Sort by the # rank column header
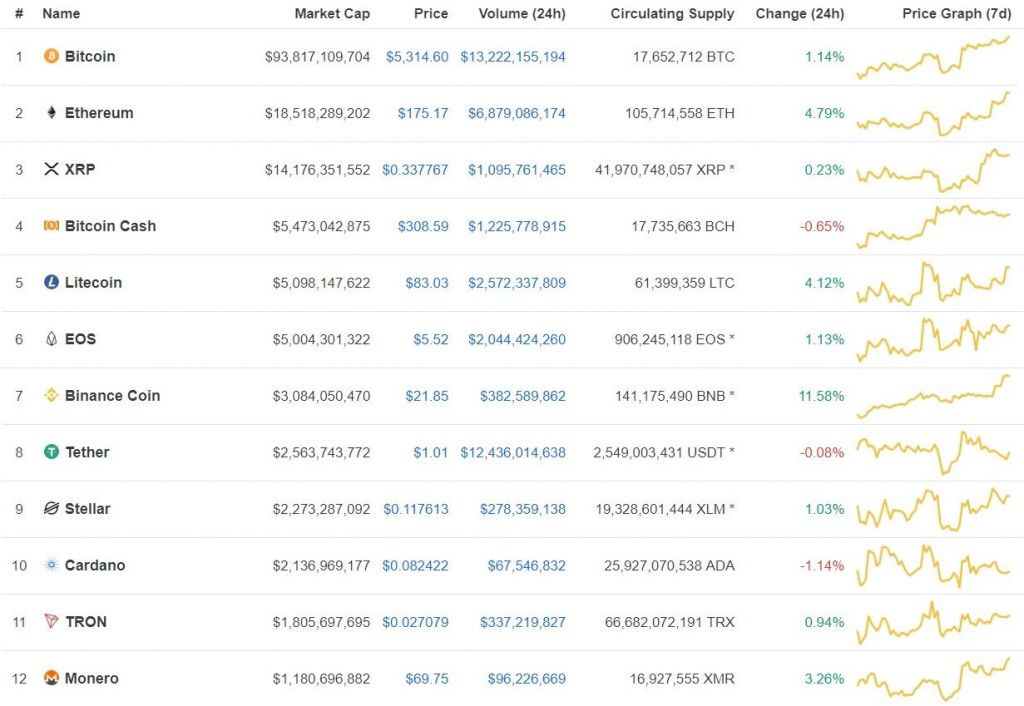The height and width of the screenshot is (706, 1024). pyautogui.click(x=20, y=14)
